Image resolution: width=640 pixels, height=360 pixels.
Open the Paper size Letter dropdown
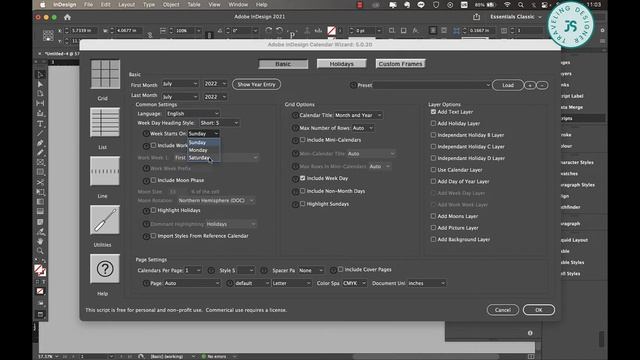coord(292,283)
